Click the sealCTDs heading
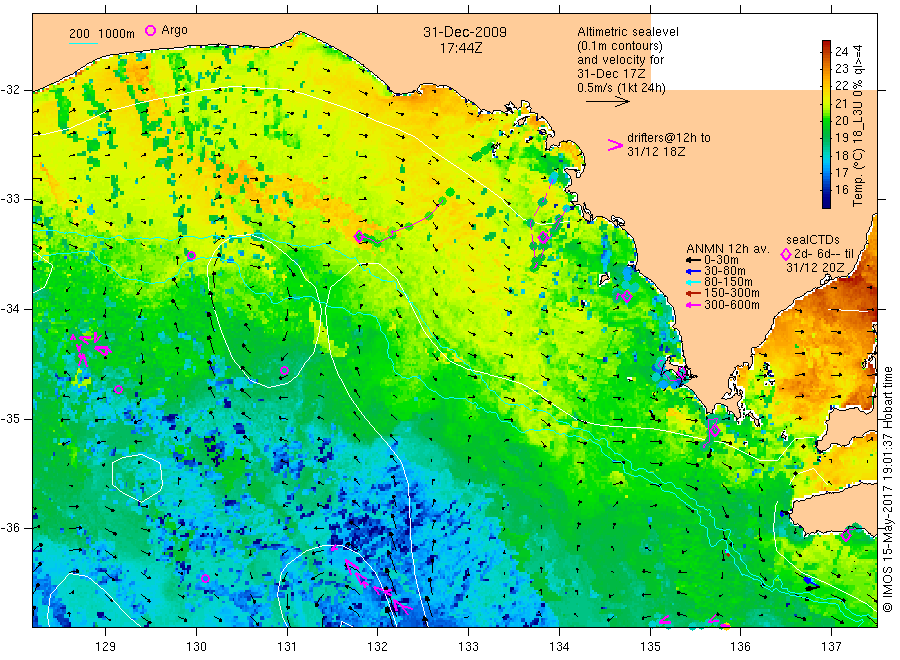900x660 pixels. (x=813, y=240)
